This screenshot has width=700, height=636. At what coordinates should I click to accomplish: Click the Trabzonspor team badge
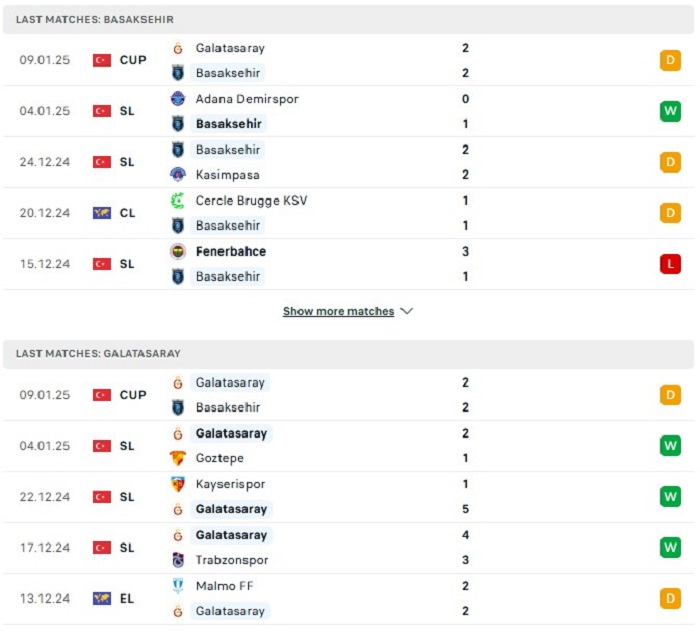click(x=178, y=560)
